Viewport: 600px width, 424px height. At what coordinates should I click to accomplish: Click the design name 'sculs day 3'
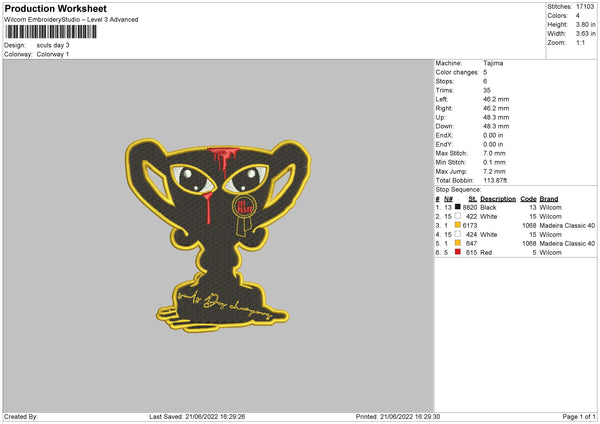tap(53, 45)
